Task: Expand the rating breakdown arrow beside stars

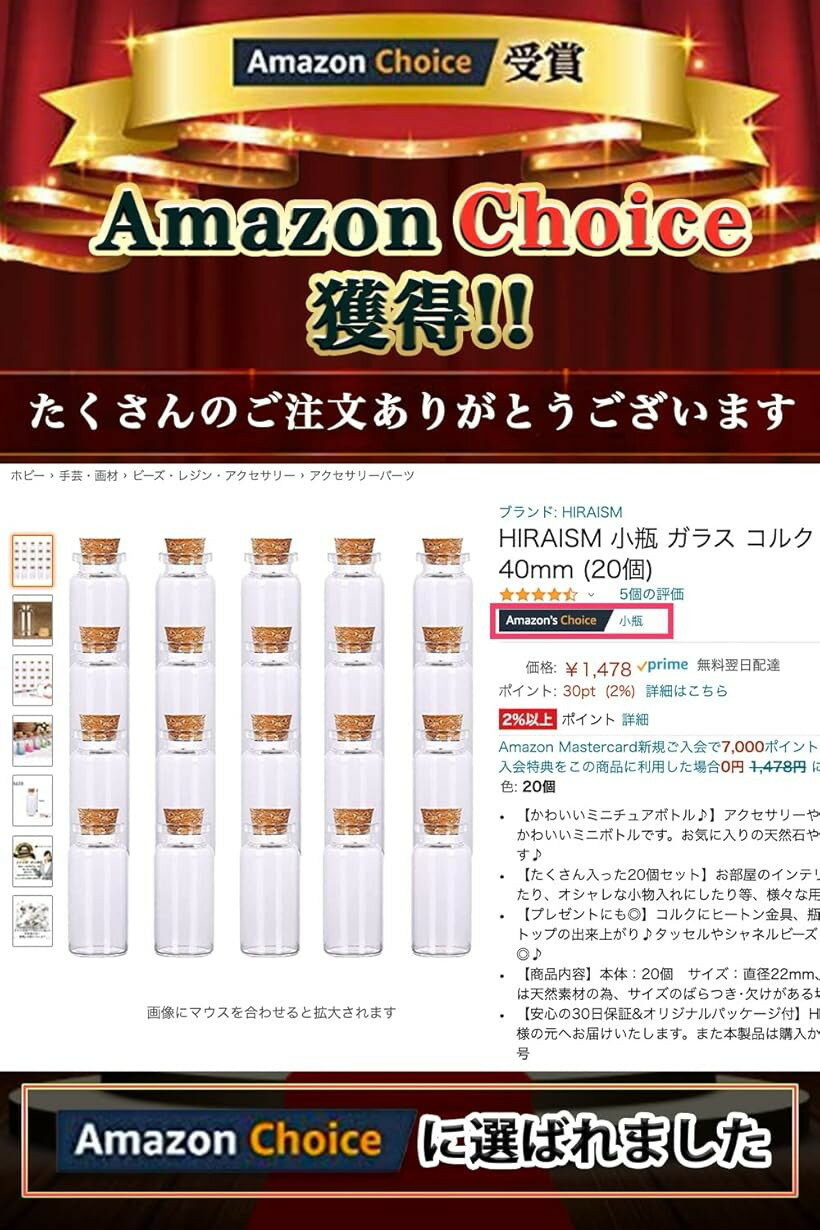Action: 590,595
